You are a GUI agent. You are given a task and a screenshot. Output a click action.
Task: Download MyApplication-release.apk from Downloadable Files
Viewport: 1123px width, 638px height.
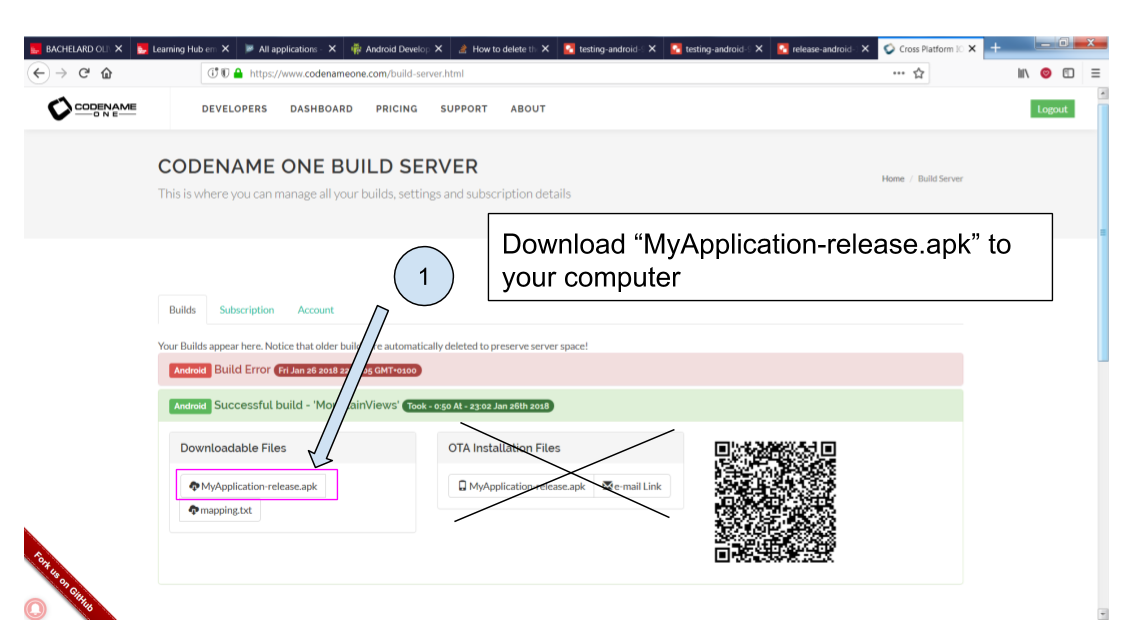(253, 486)
